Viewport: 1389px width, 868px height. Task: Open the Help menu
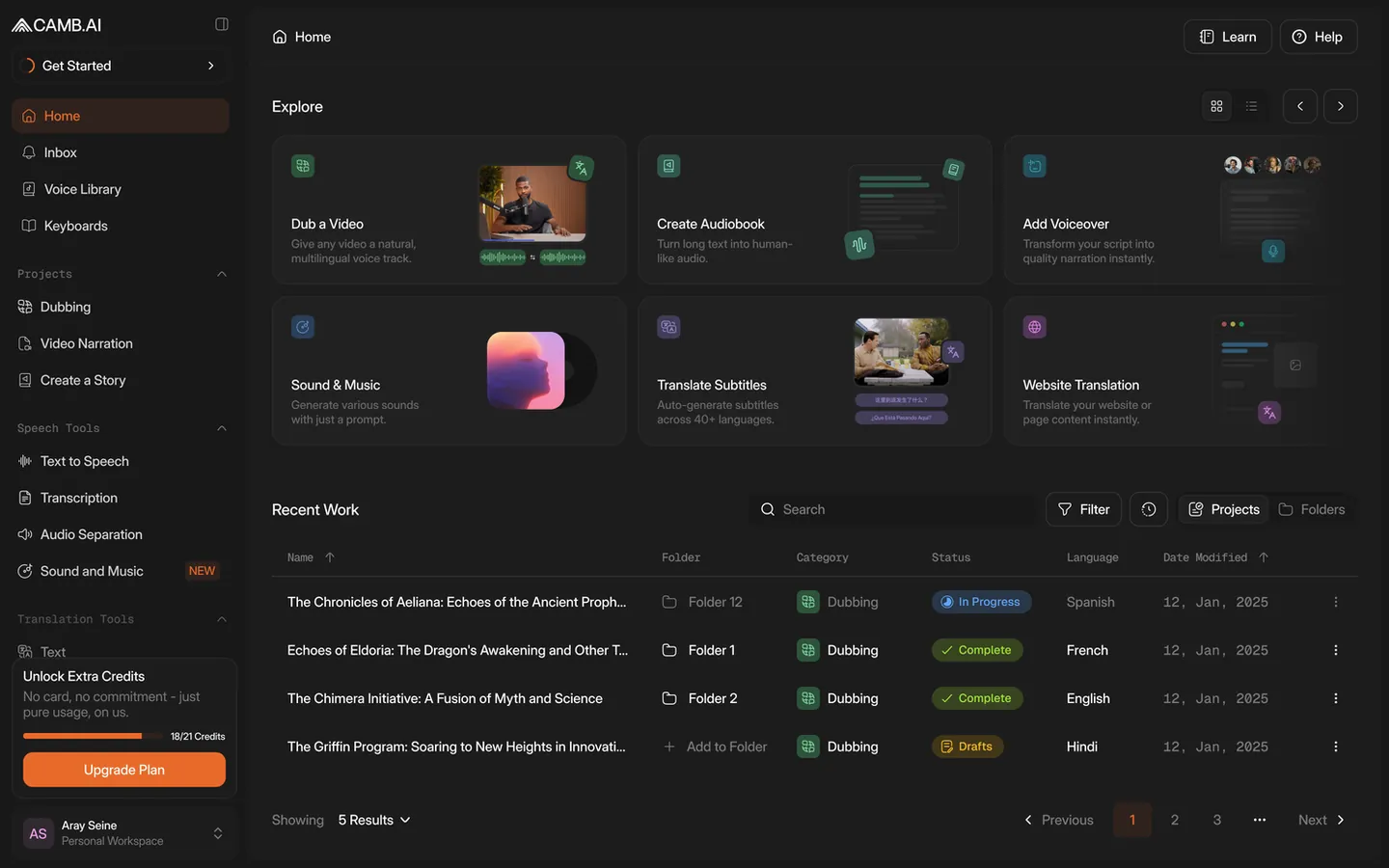click(1319, 37)
